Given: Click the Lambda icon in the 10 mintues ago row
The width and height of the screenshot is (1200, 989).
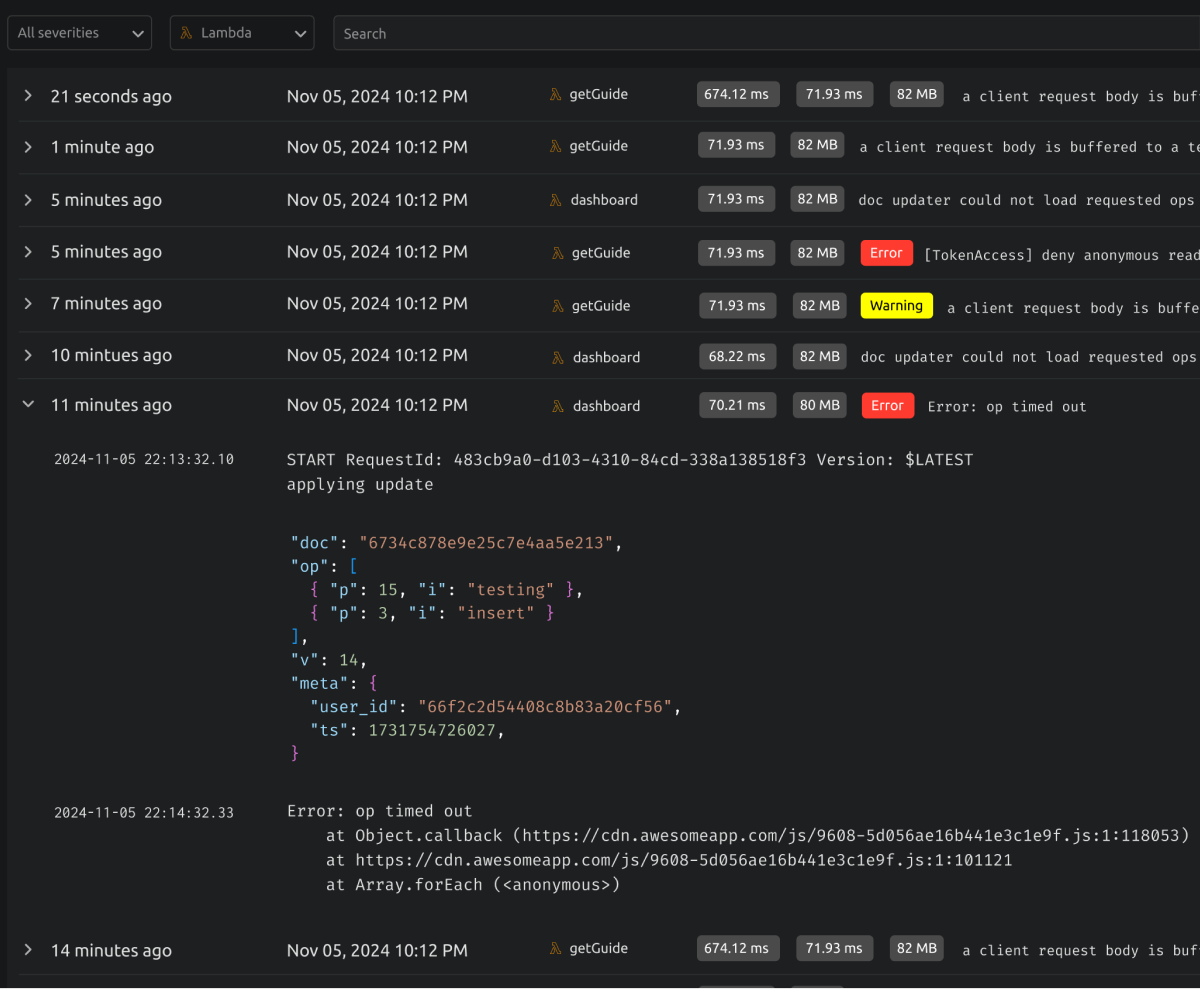Looking at the screenshot, I should [558, 357].
